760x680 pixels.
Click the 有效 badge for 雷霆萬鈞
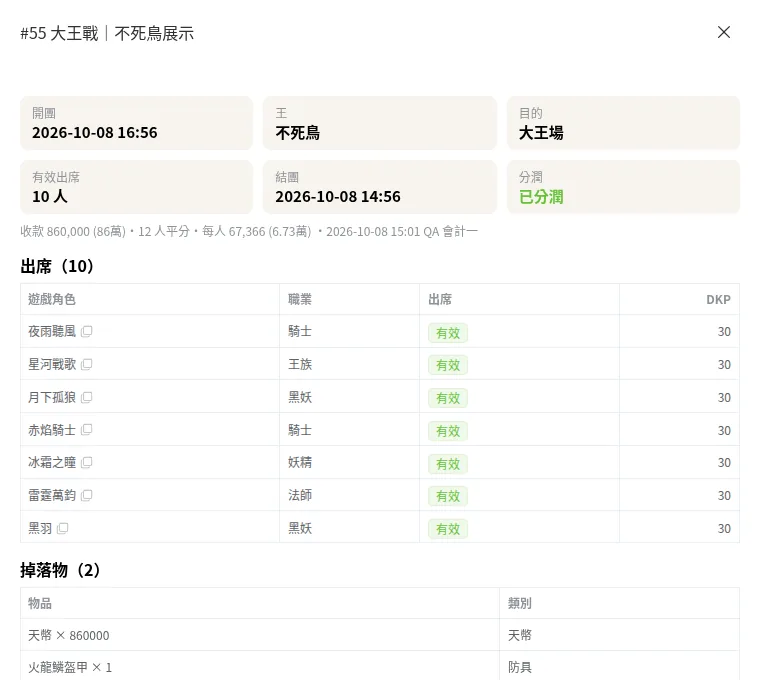click(x=448, y=496)
